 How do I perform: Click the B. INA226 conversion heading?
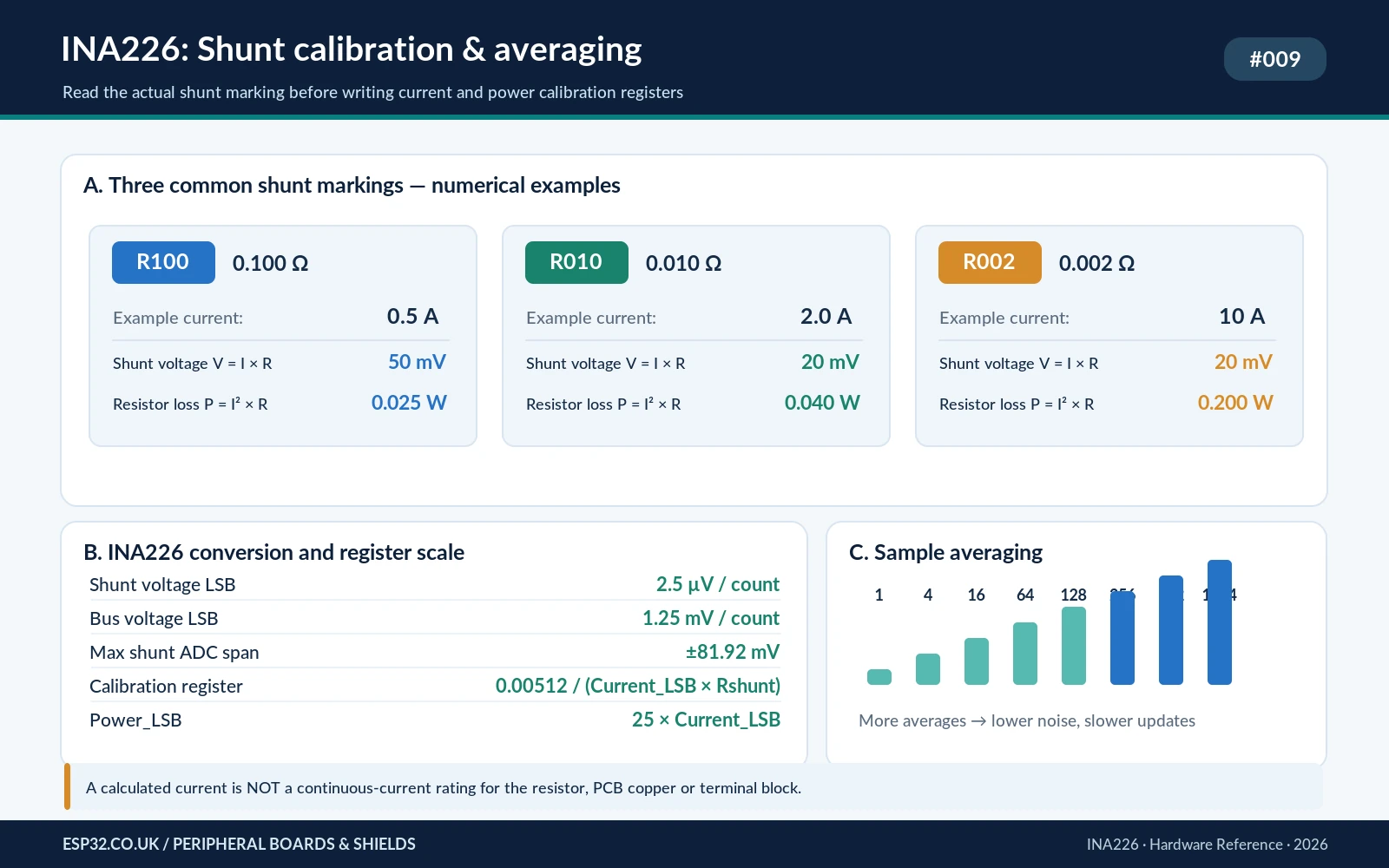[x=273, y=552]
